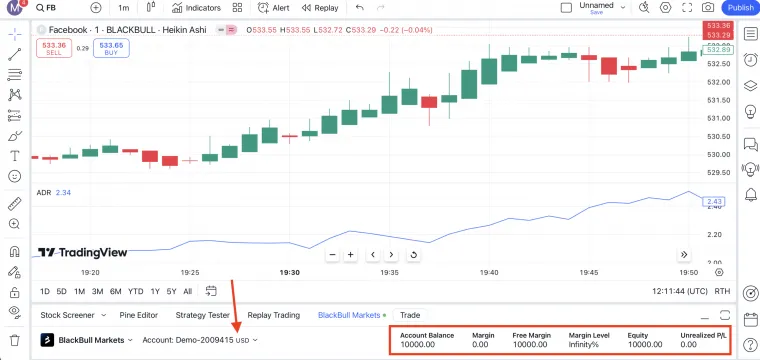Image resolution: width=760 pixels, height=360 pixels.
Task: Add symbol with plus circle icon
Action: pyautogui.click(x=96, y=8)
